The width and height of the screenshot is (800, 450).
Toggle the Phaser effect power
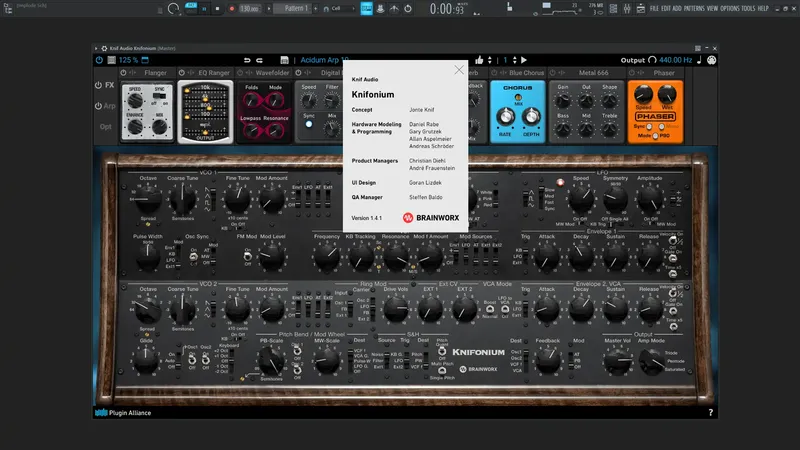(632, 73)
